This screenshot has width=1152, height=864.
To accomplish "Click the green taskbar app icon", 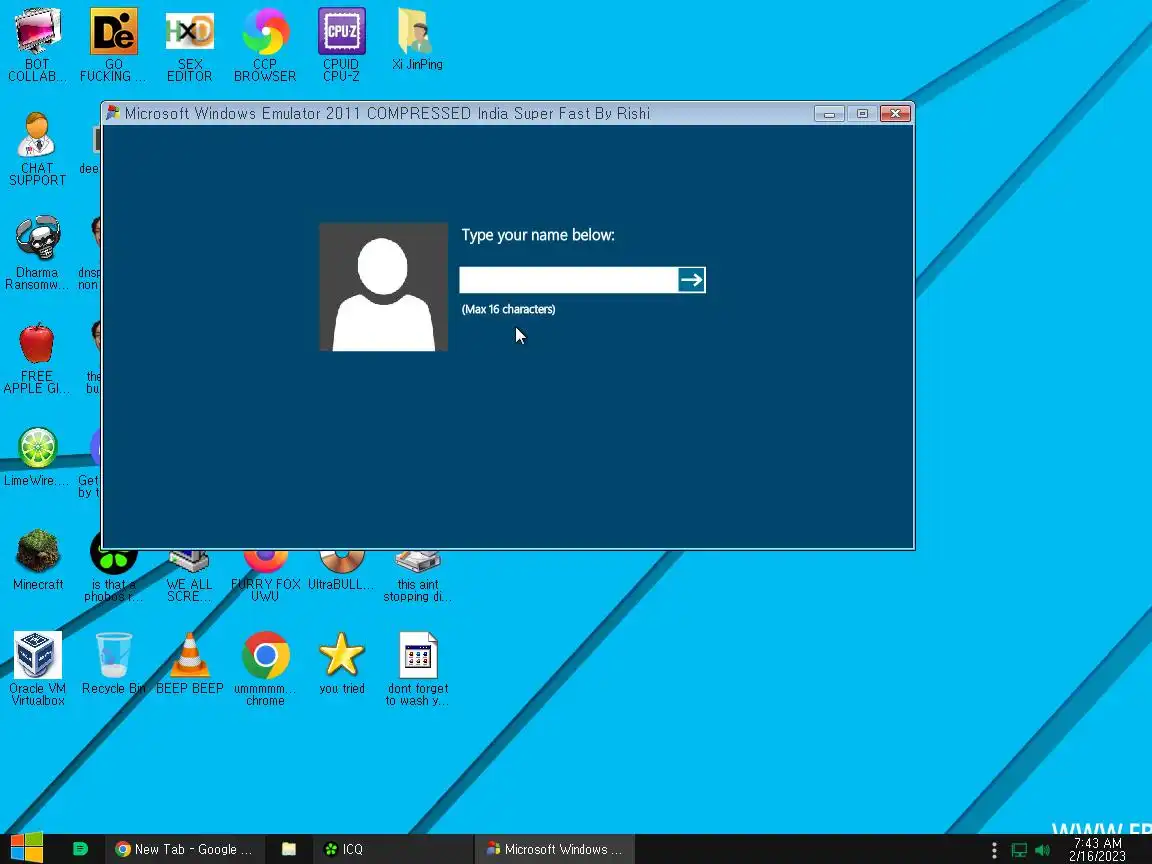I will (80, 849).
